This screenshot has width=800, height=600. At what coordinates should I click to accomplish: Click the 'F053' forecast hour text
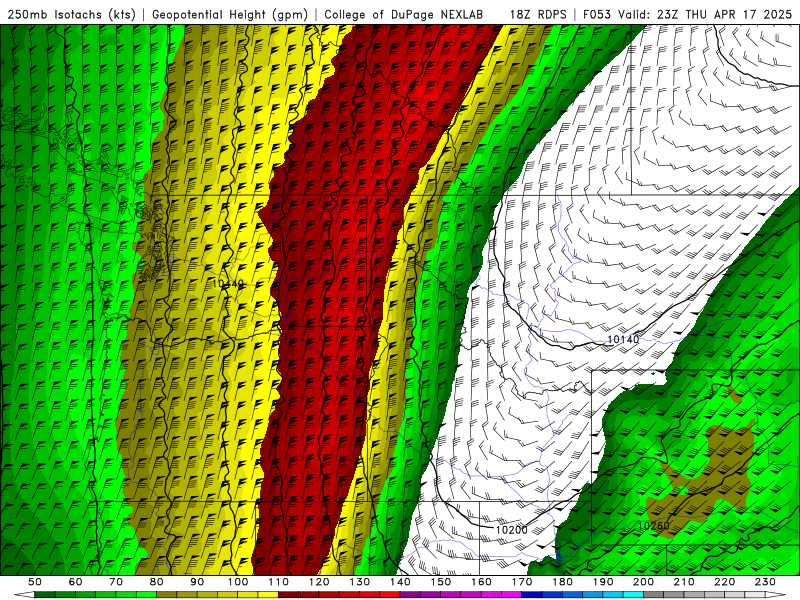(x=596, y=14)
